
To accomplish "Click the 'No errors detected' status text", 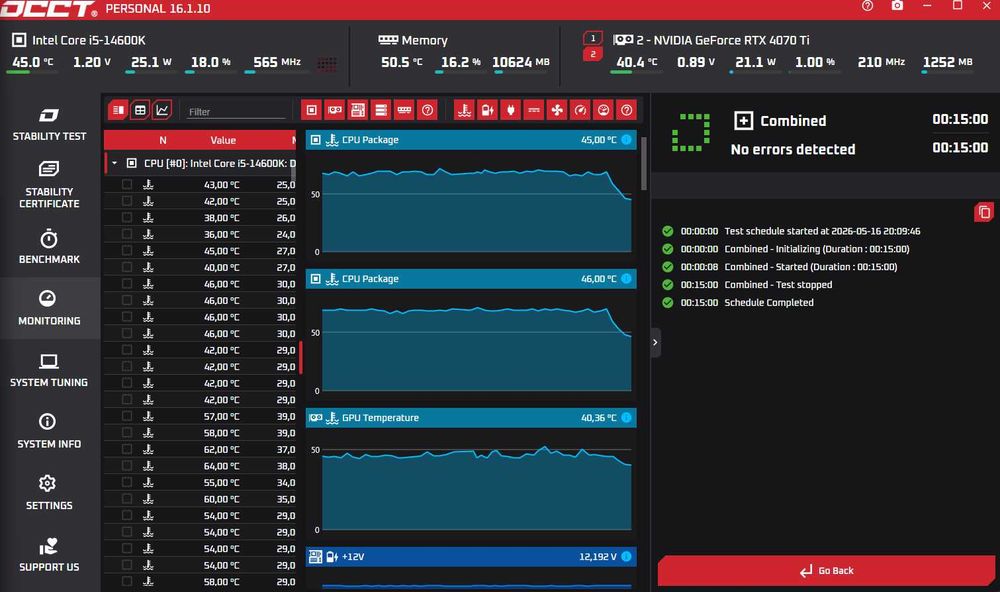I will (793, 149).
